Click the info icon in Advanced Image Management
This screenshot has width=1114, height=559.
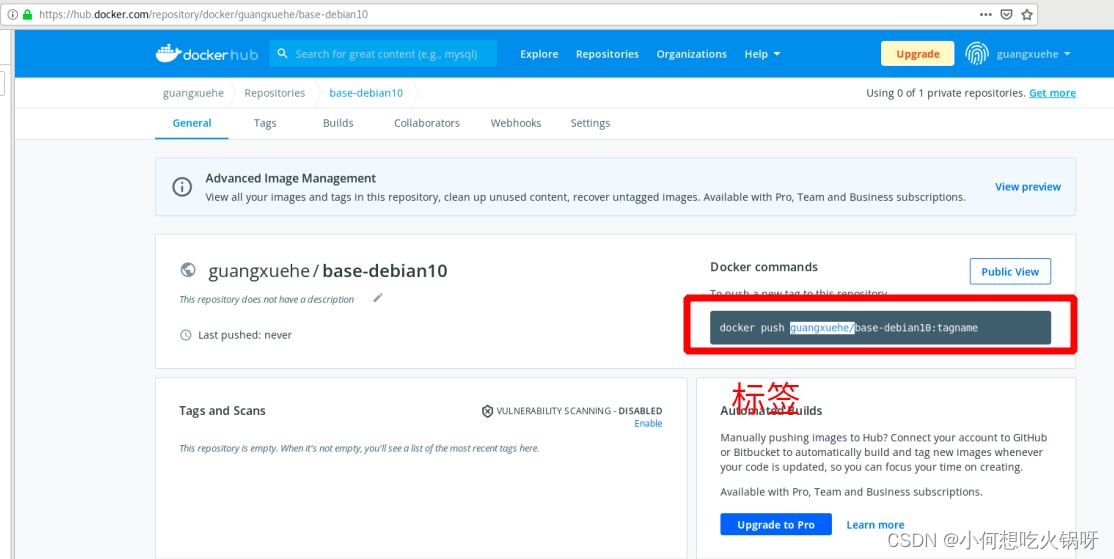[183, 187]
